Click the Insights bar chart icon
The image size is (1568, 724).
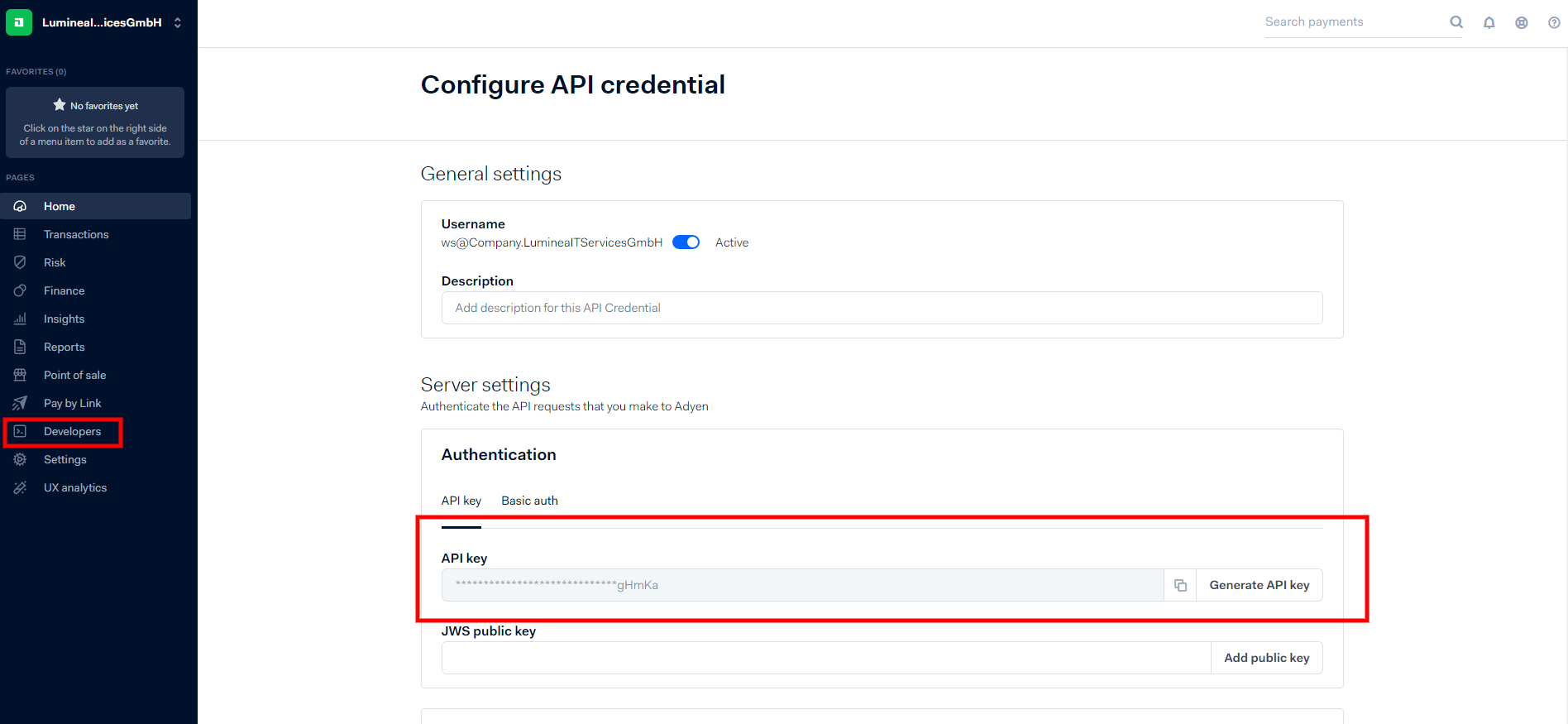[20, 319]
